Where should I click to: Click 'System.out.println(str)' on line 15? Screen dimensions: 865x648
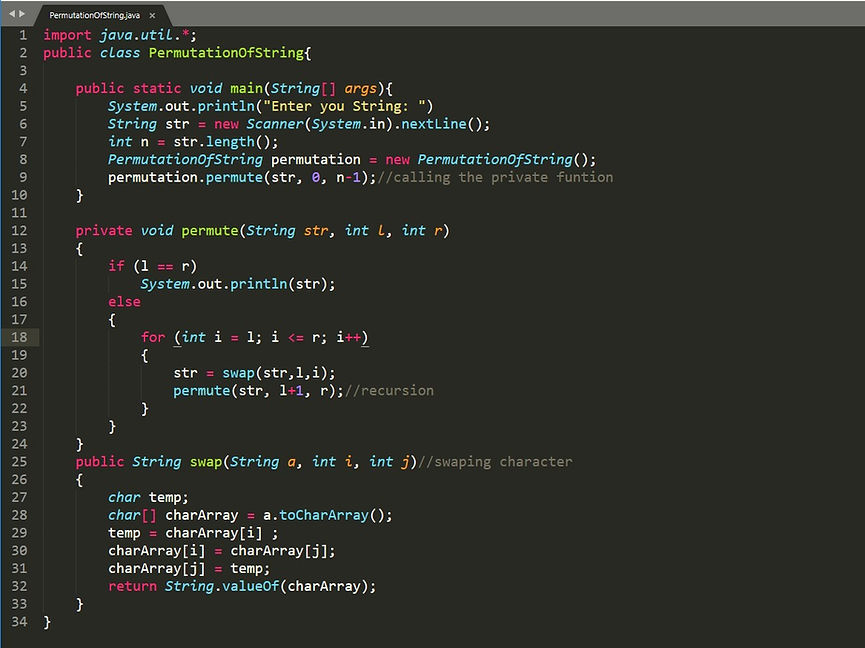[x=234, y=284]
